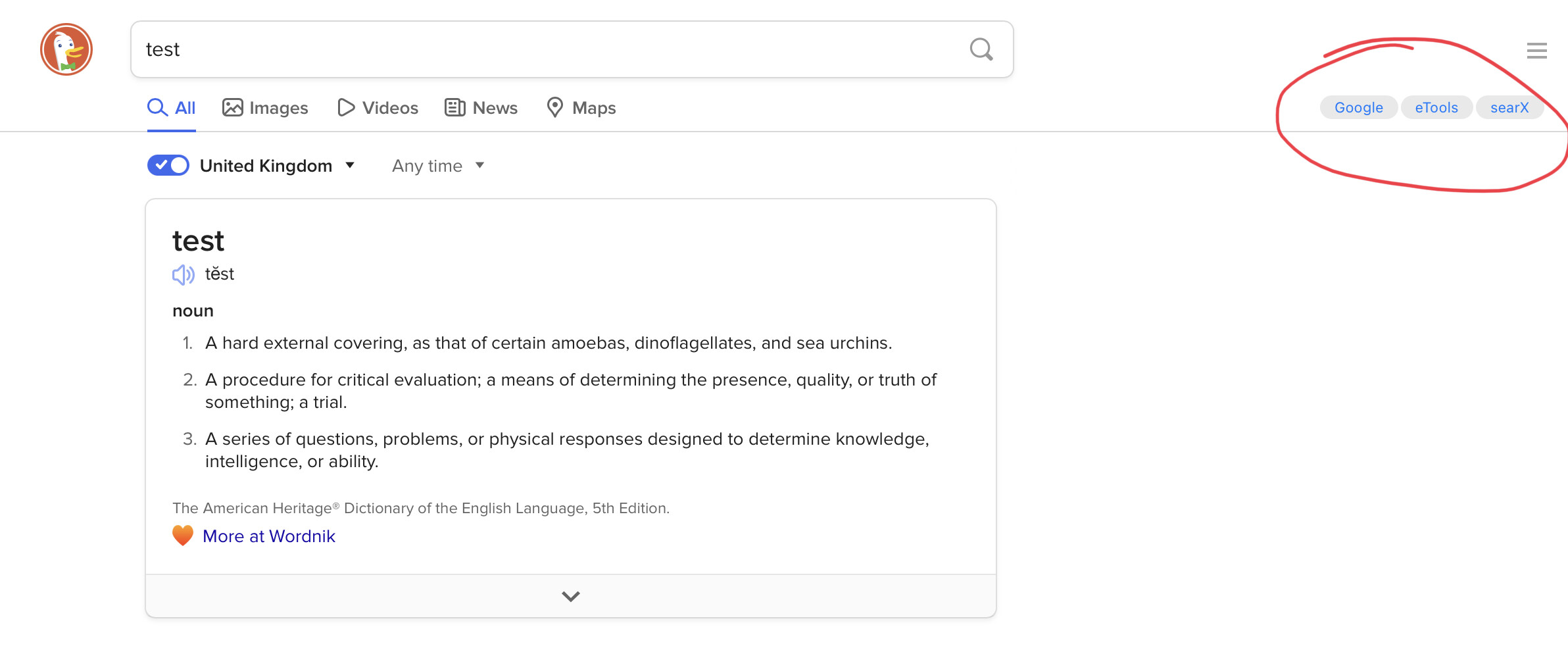Click inside the search text box

(x=546, y=49)
